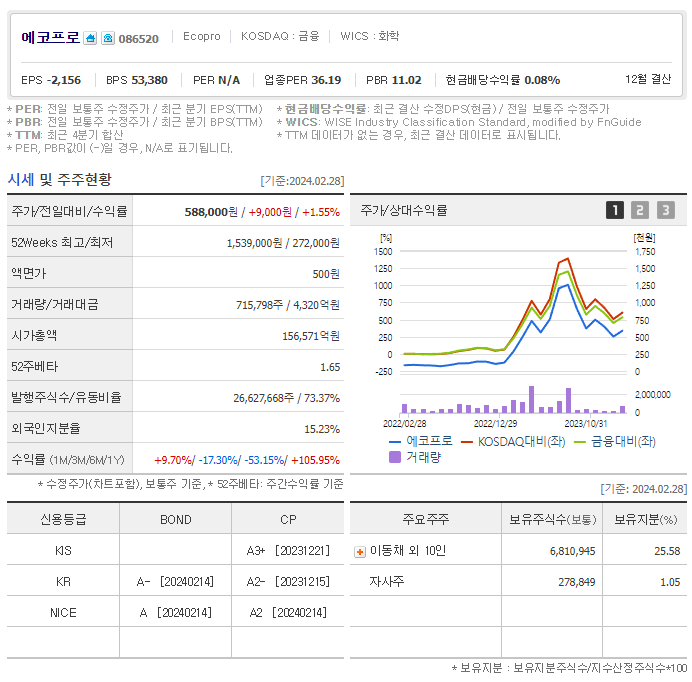Click the WICS : 화학 label
The image size is (692, 682).
[369, 36]
